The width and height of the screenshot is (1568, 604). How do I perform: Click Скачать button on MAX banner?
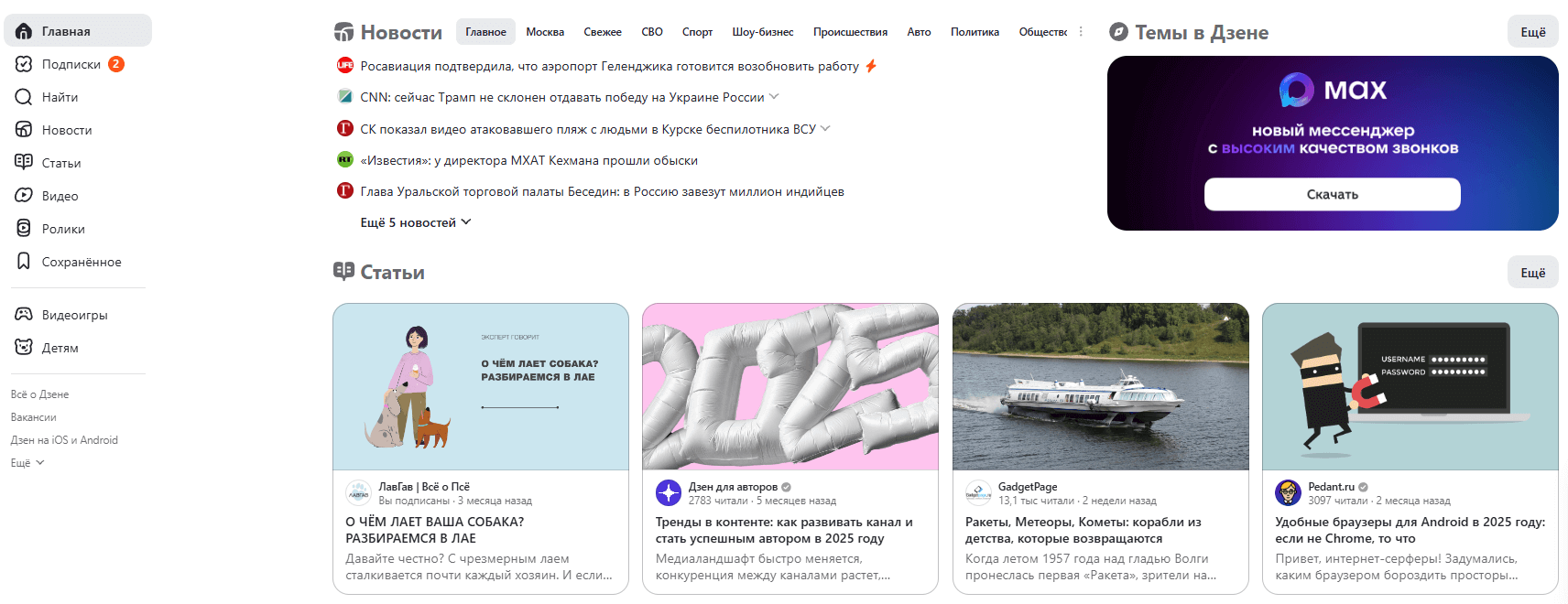(1332, 194)
